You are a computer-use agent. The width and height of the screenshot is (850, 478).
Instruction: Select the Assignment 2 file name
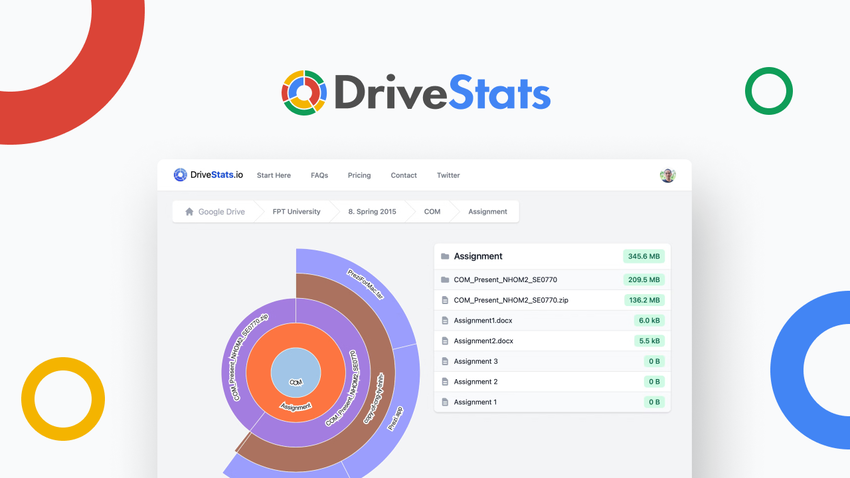pyautogui.click(x=476, y=382)
